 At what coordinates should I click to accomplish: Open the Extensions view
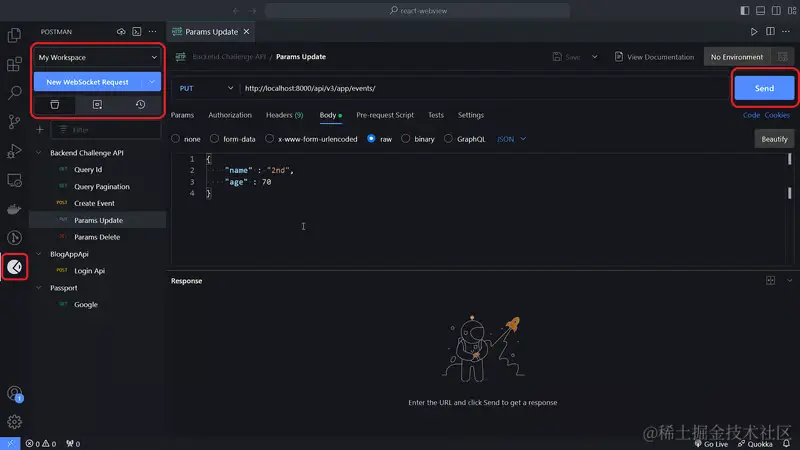tap(14, 65)
